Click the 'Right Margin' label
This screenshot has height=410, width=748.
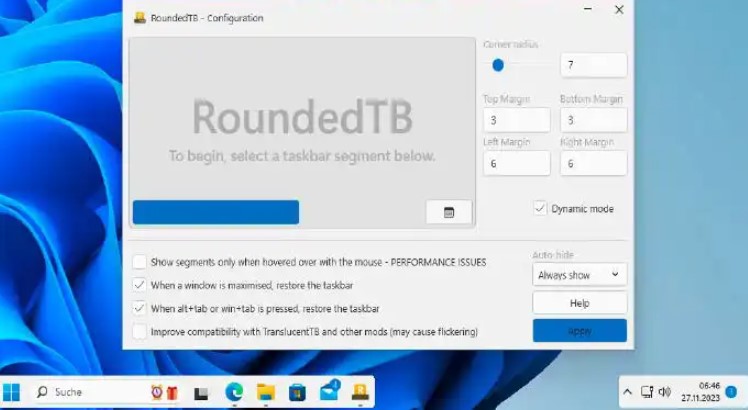pyautogui.click(x=587, y=142)
